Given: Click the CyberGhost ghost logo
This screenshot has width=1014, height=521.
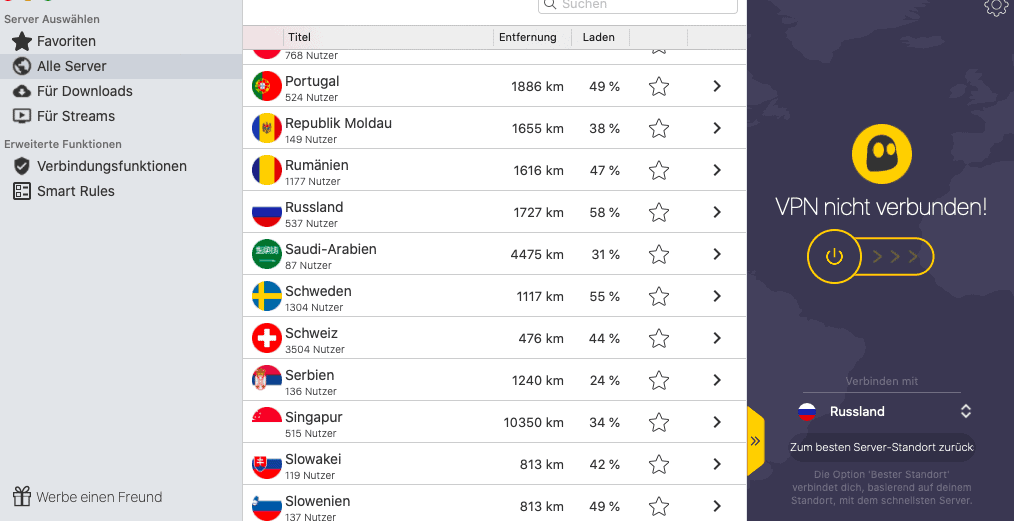Looking at the screenshot, I should tap(882, 154).
